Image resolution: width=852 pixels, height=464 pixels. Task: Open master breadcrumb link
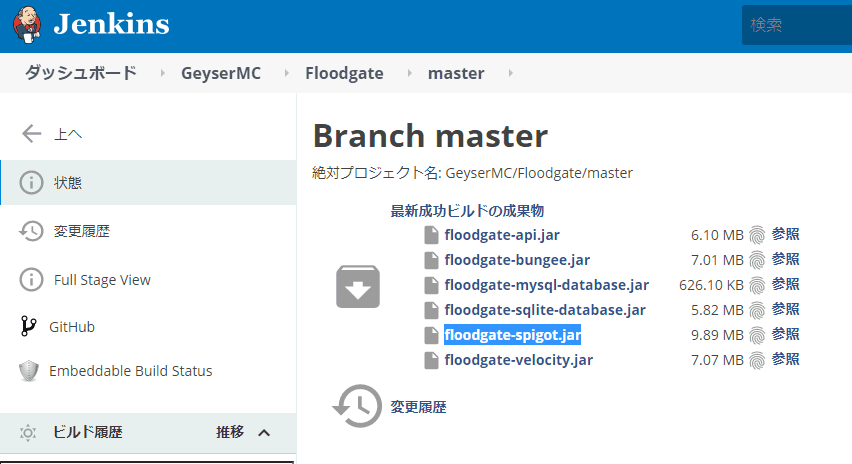(456, 73)
